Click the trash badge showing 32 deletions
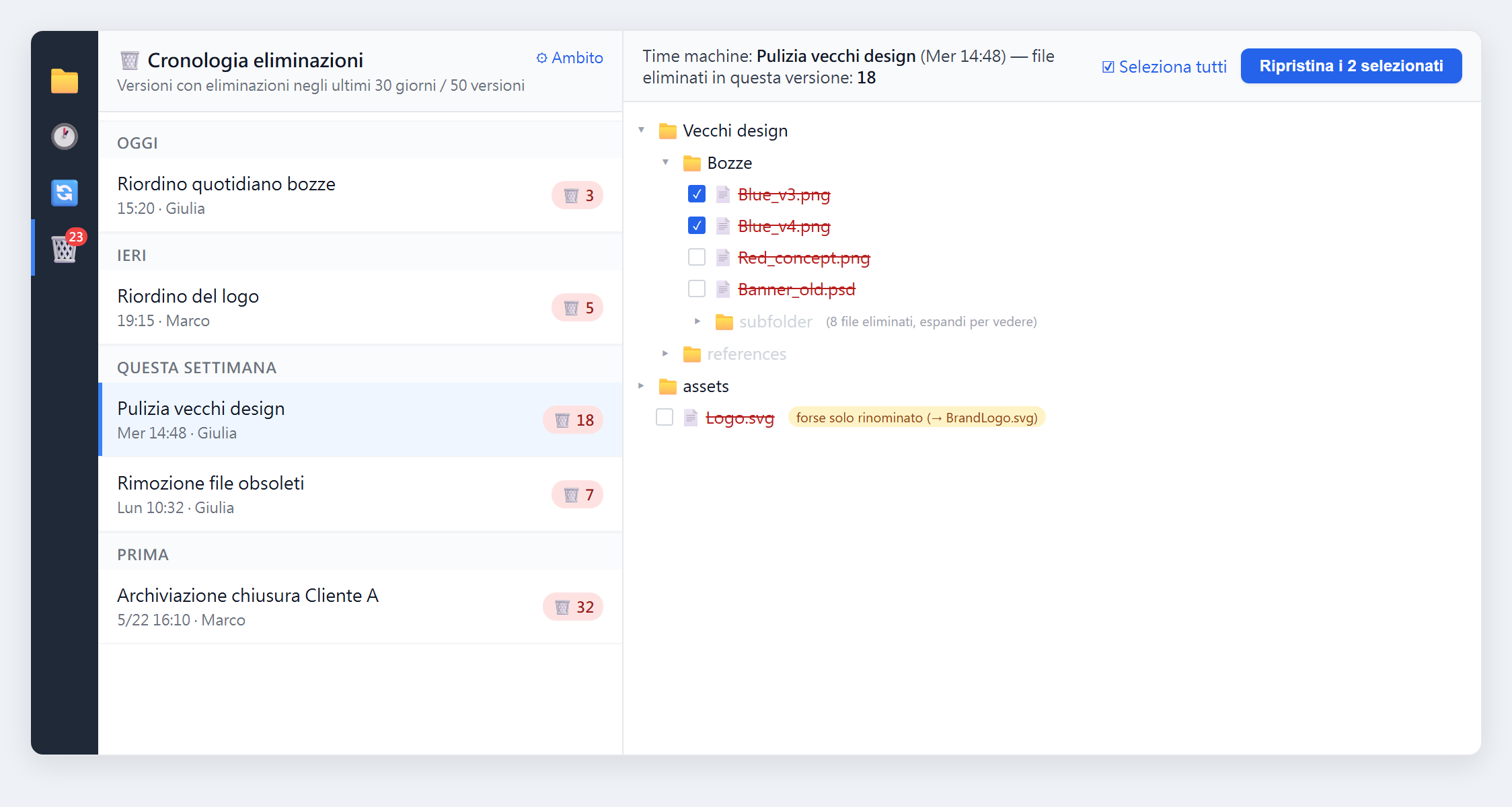The height and width of the screenshot is (807, 1512). pos(573,607)
